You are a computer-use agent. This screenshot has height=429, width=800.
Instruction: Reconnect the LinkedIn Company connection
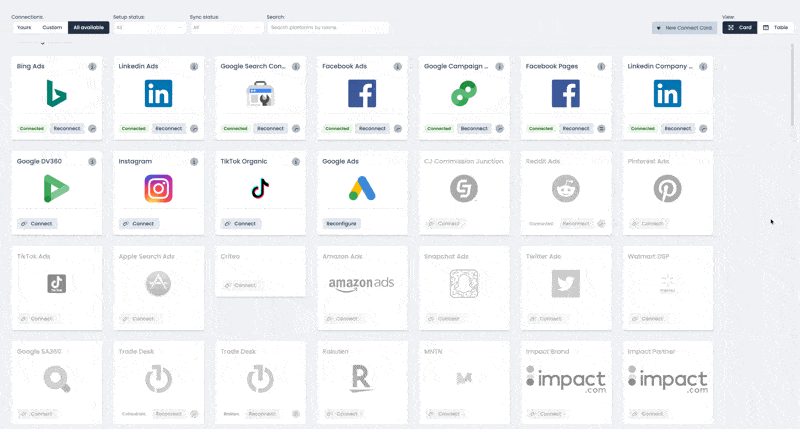pyautogui.click(x=678, y=129)
